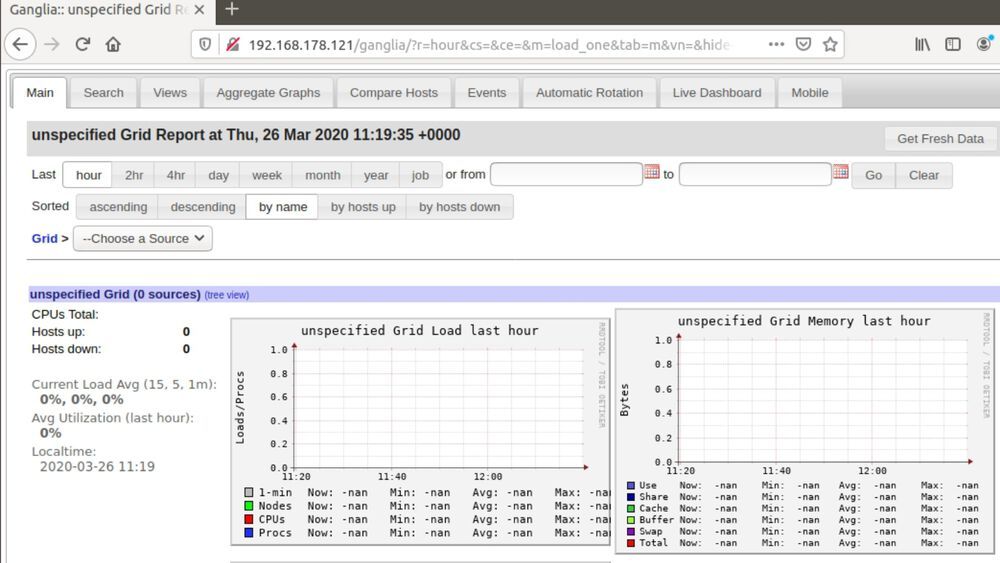Screen dimensions: 1000x563
Task: Open the 'from' date calendar picker
Action: point(652,172)
